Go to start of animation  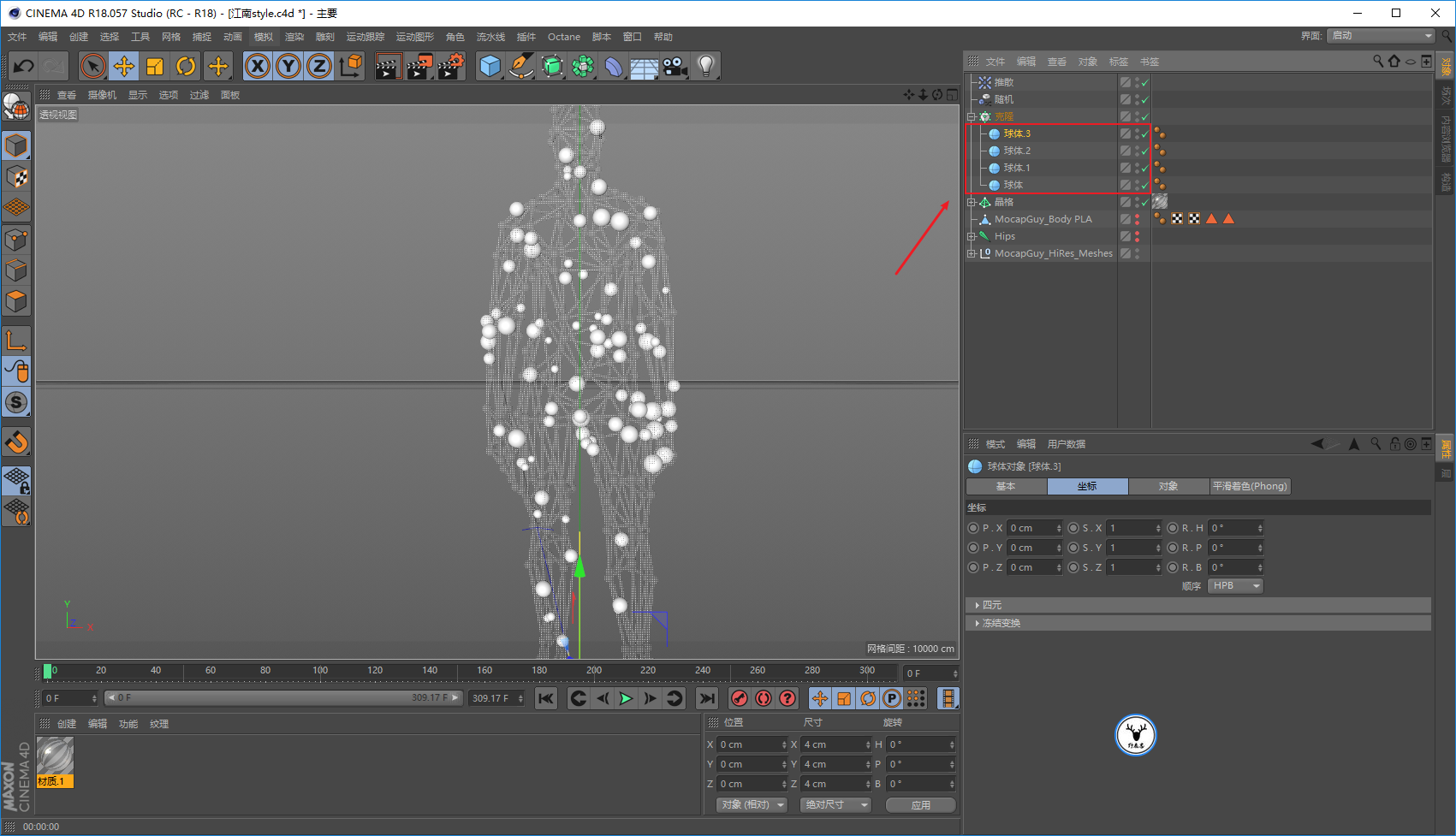tap(546, 699)
